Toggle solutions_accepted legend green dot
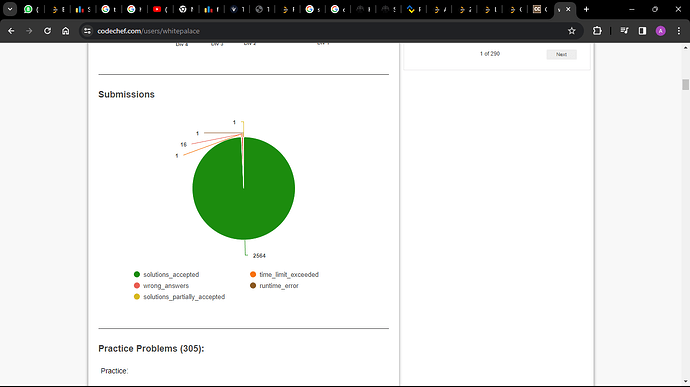 137,274
